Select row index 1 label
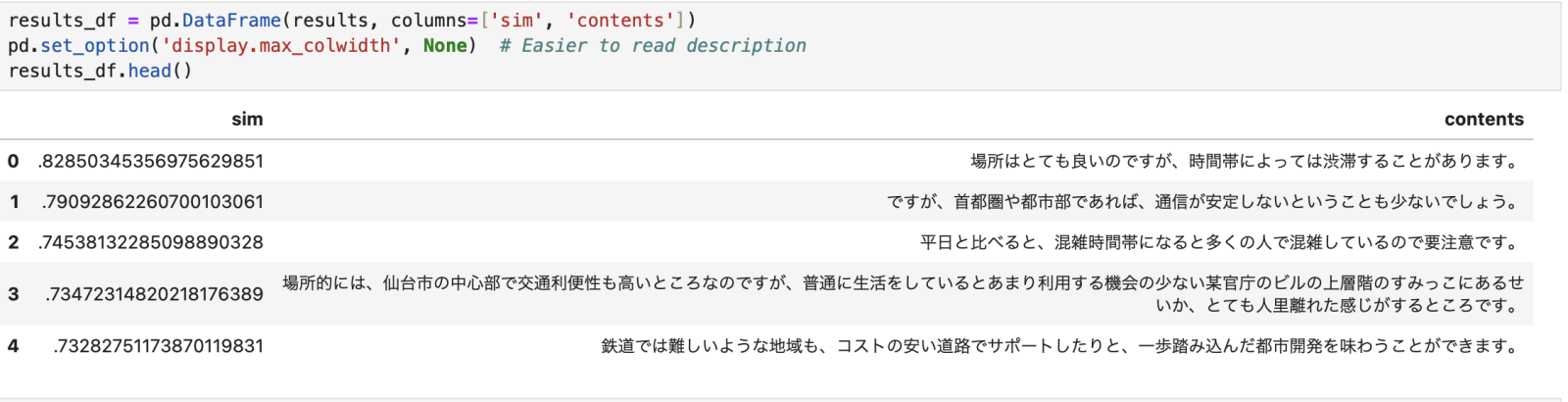 pyautogui.click(x=14, y=202)
